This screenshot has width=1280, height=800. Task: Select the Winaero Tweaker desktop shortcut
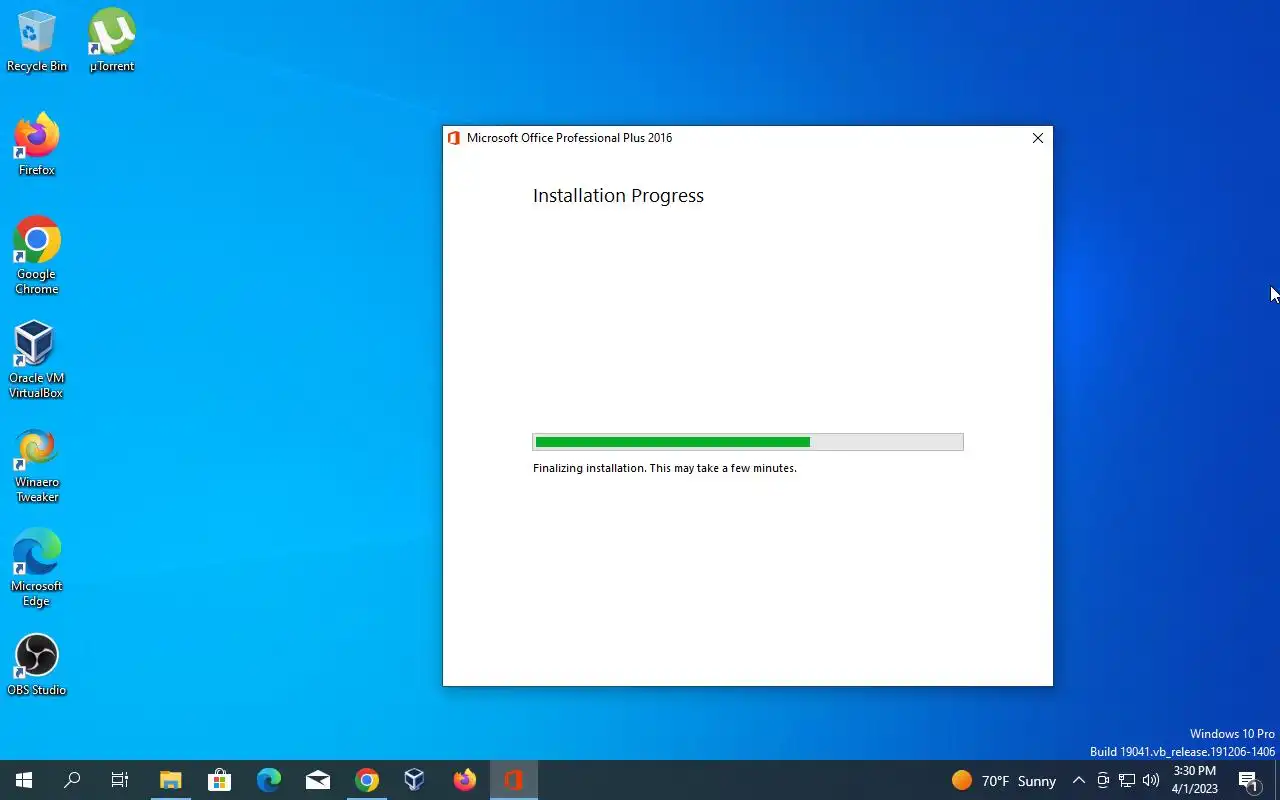[x=37, y=465]
